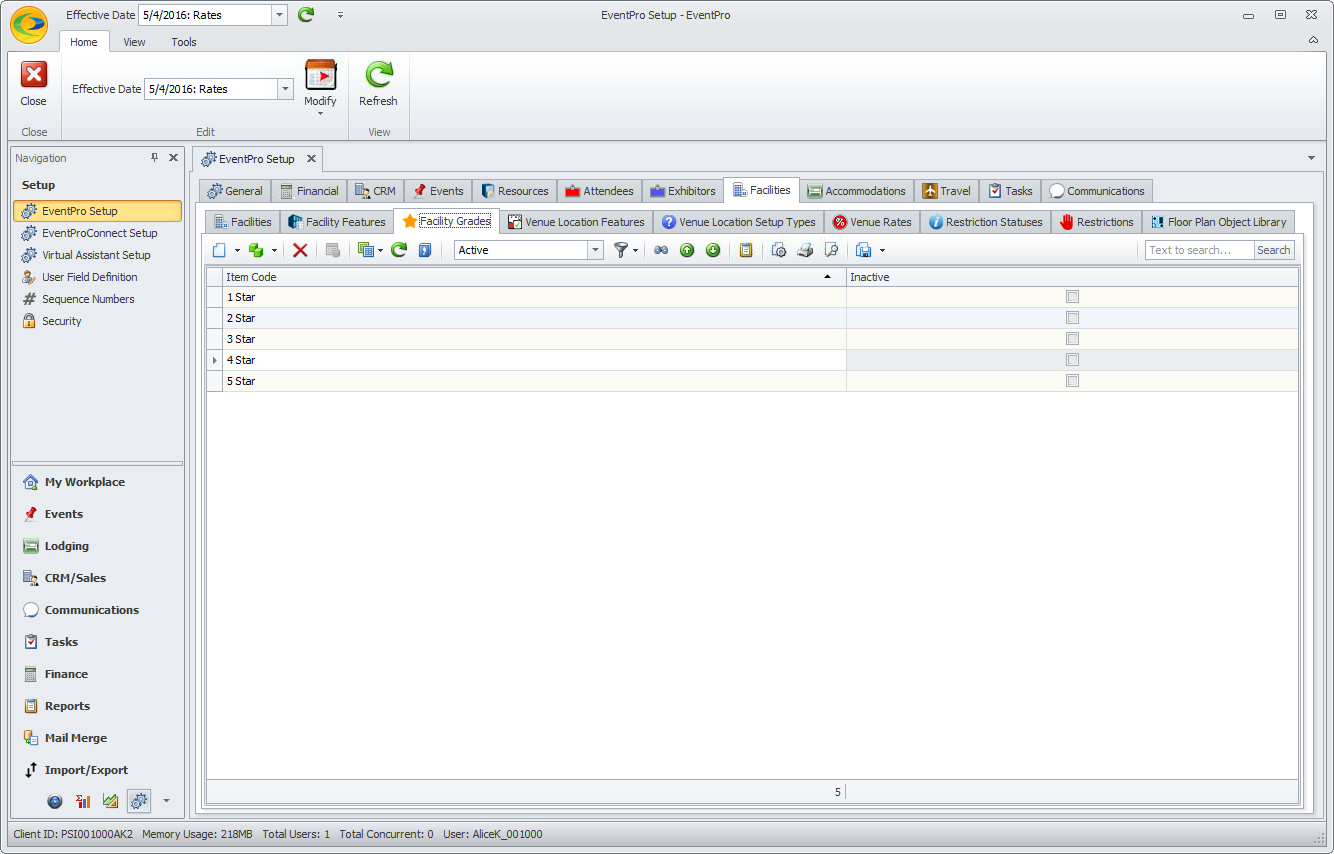Select Security in navigation
This screenshot has width=1334, height=854.
[x=61, y=321]
